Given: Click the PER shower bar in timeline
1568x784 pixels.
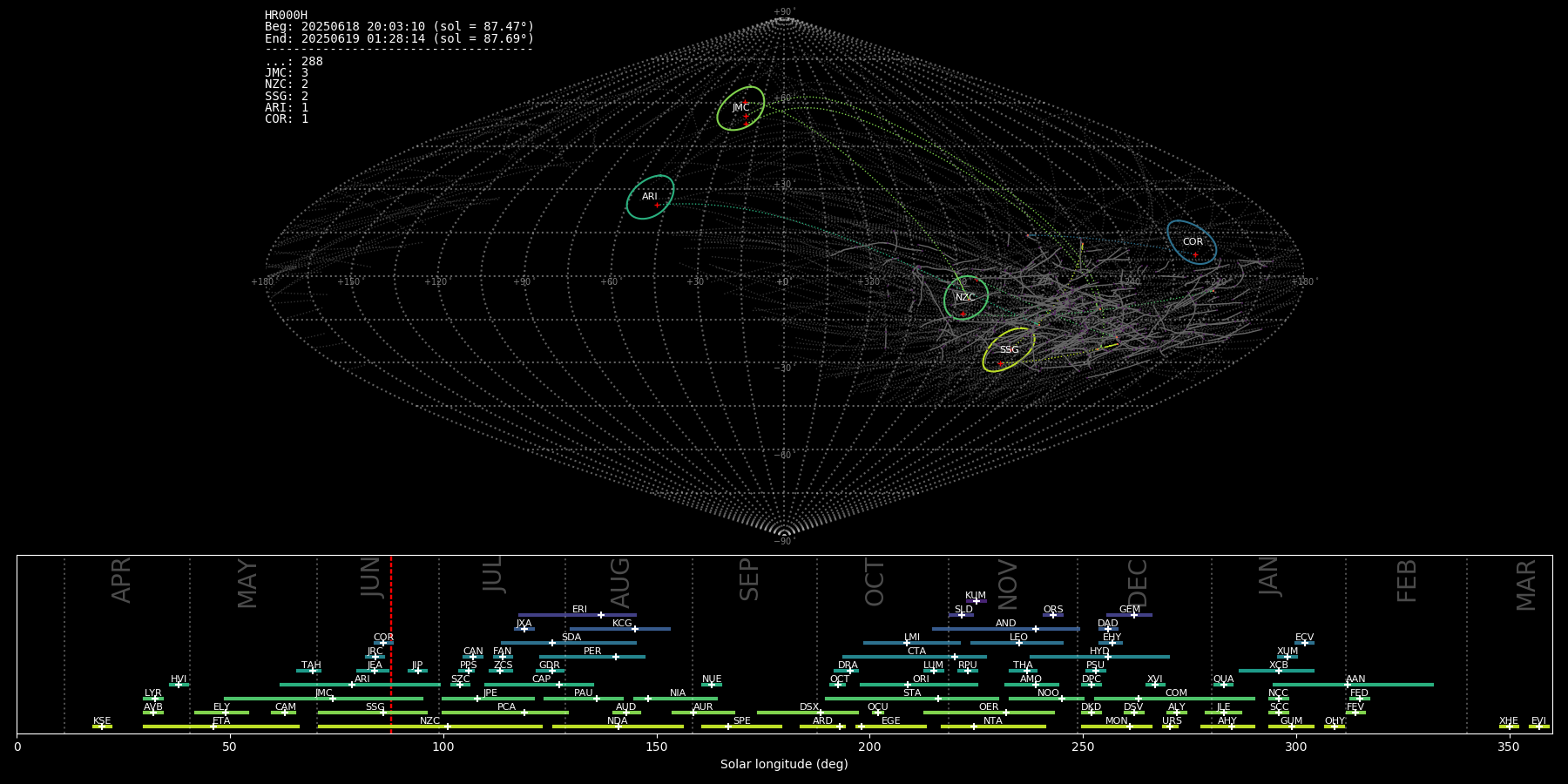Looking at the screenshot, I should (x=592, y=657).
